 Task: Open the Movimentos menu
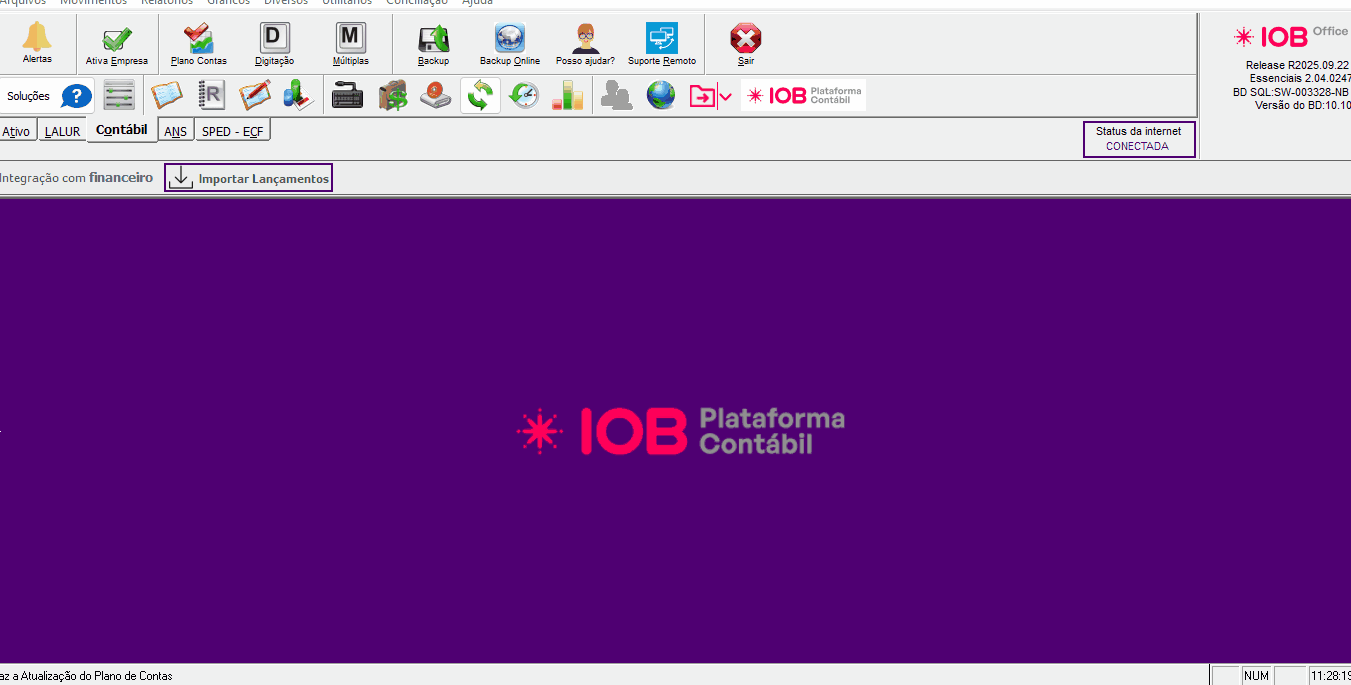click(x=93, y=3)
